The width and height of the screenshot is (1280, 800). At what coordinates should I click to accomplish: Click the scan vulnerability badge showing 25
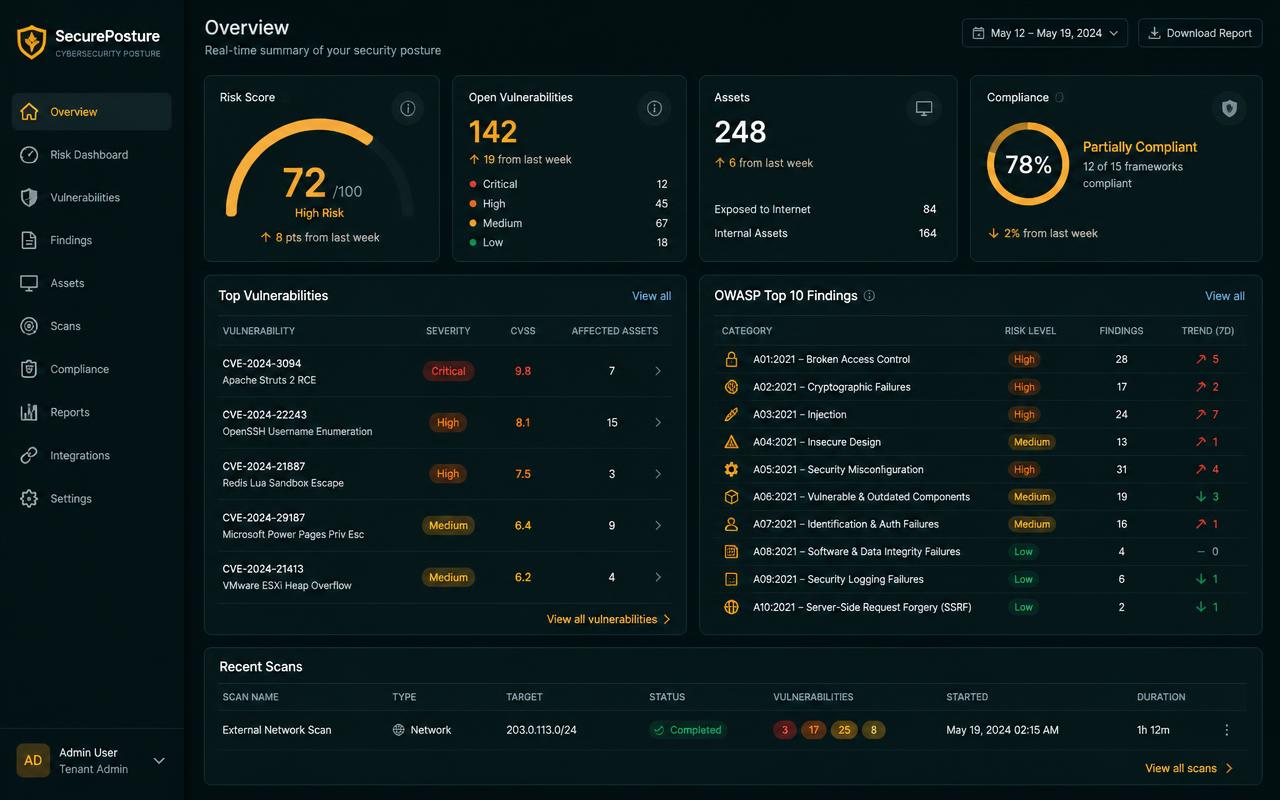tap(844, 730)
